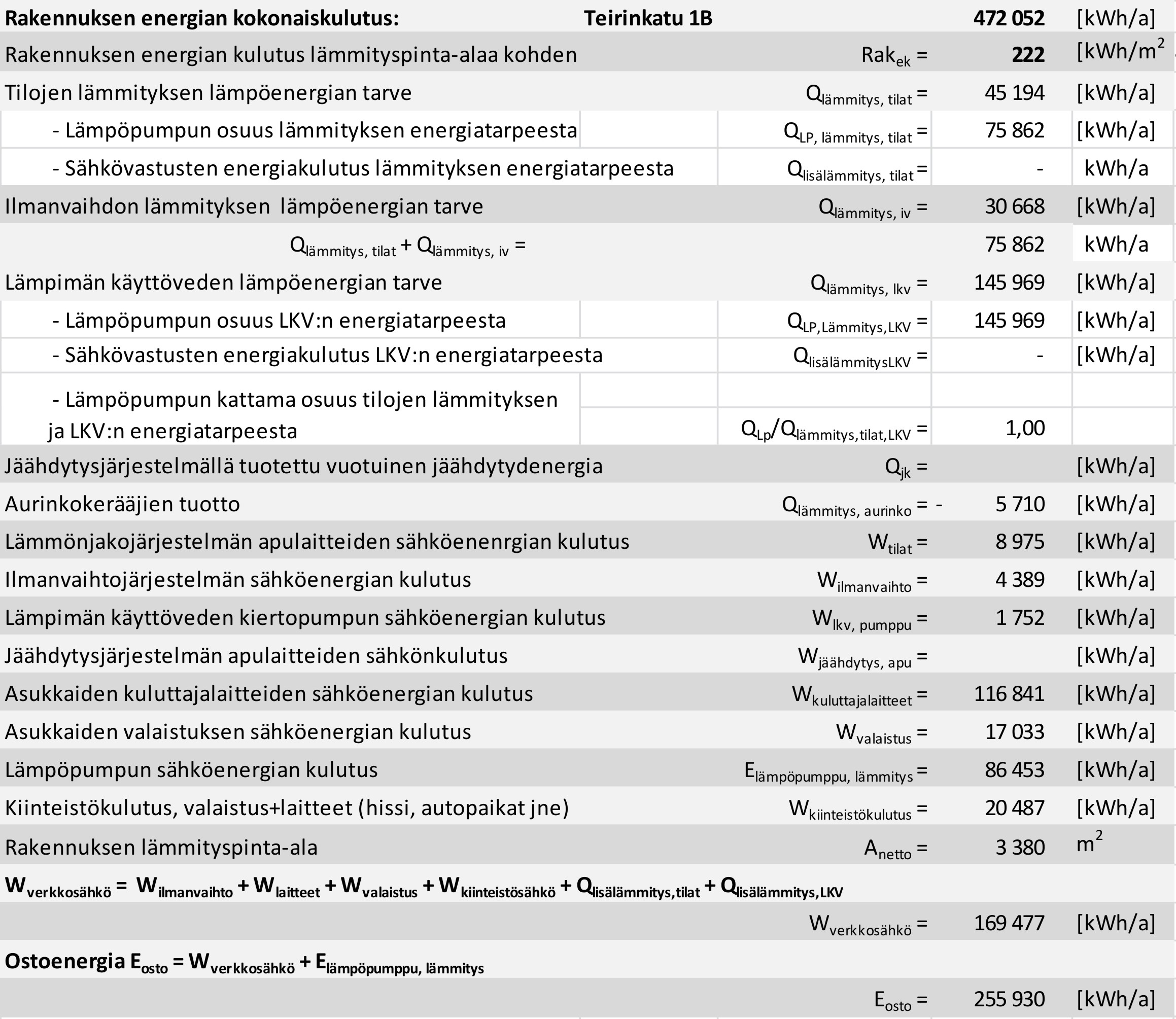Click the E osto value 255 930

[1010, 999]
